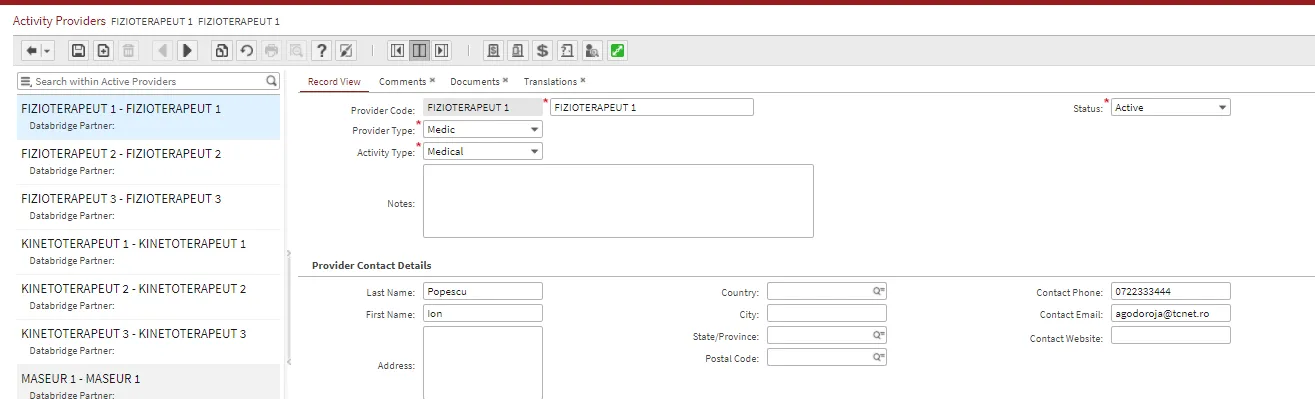Close the Translations tab with its x

(583, 81)
